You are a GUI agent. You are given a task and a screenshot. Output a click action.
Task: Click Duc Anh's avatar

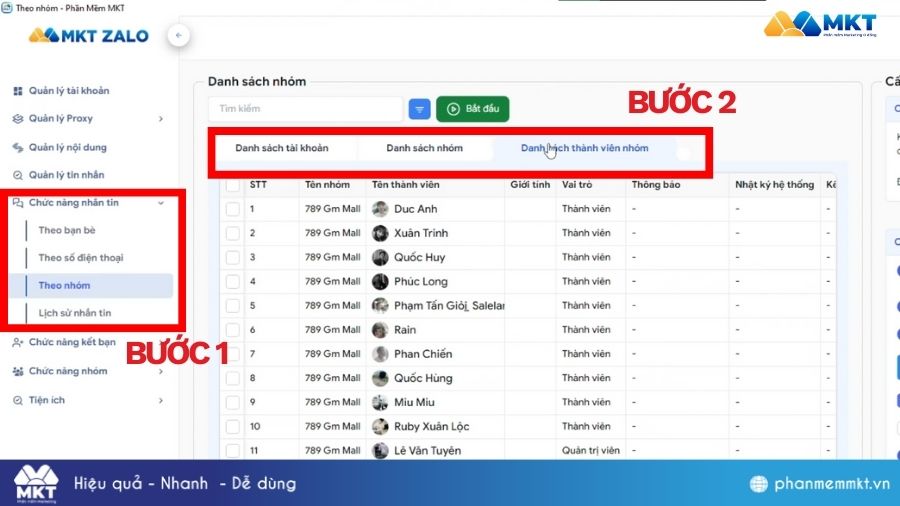(x=380, y=209)
